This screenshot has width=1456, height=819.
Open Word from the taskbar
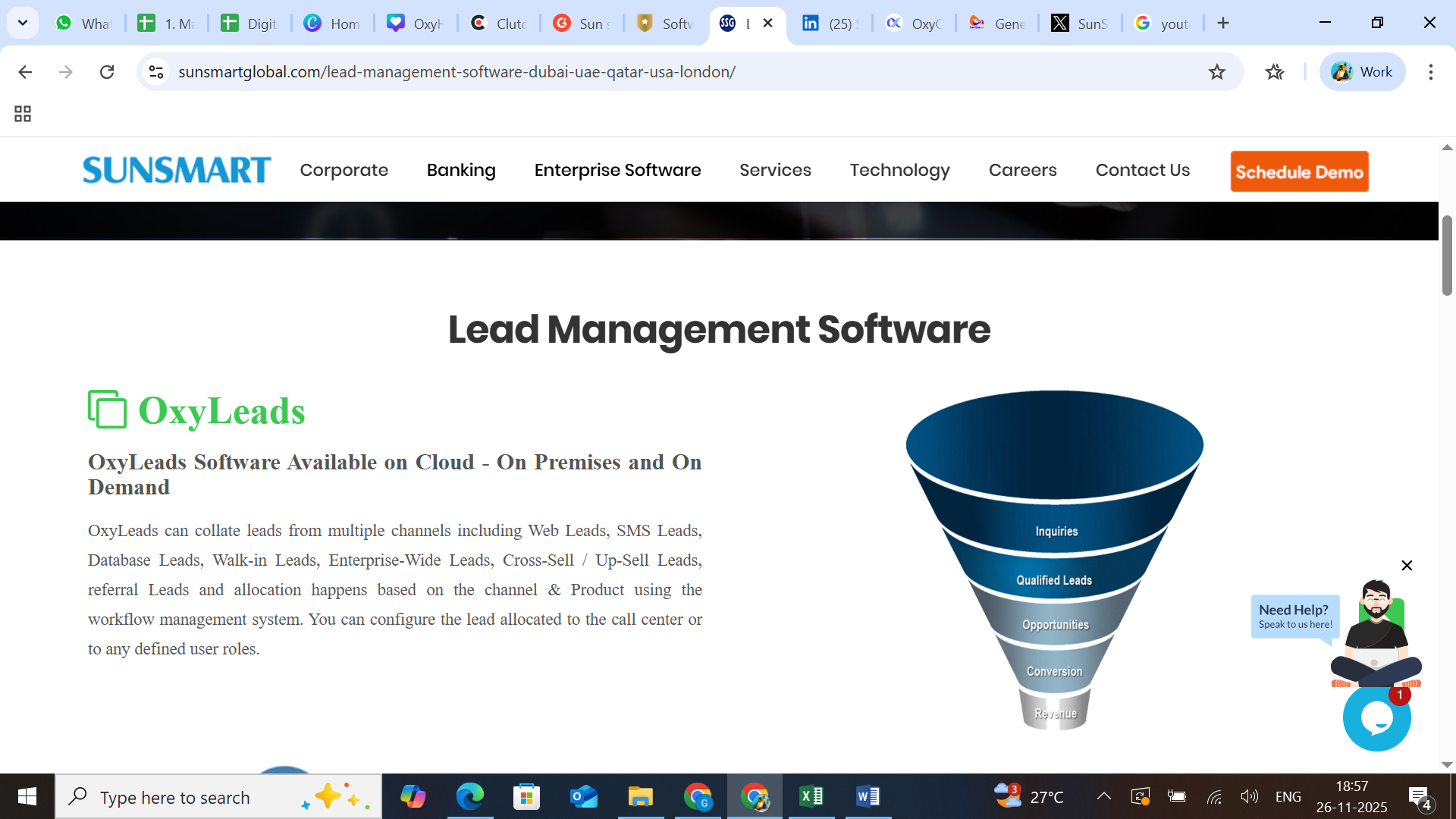tap(868, 796)
